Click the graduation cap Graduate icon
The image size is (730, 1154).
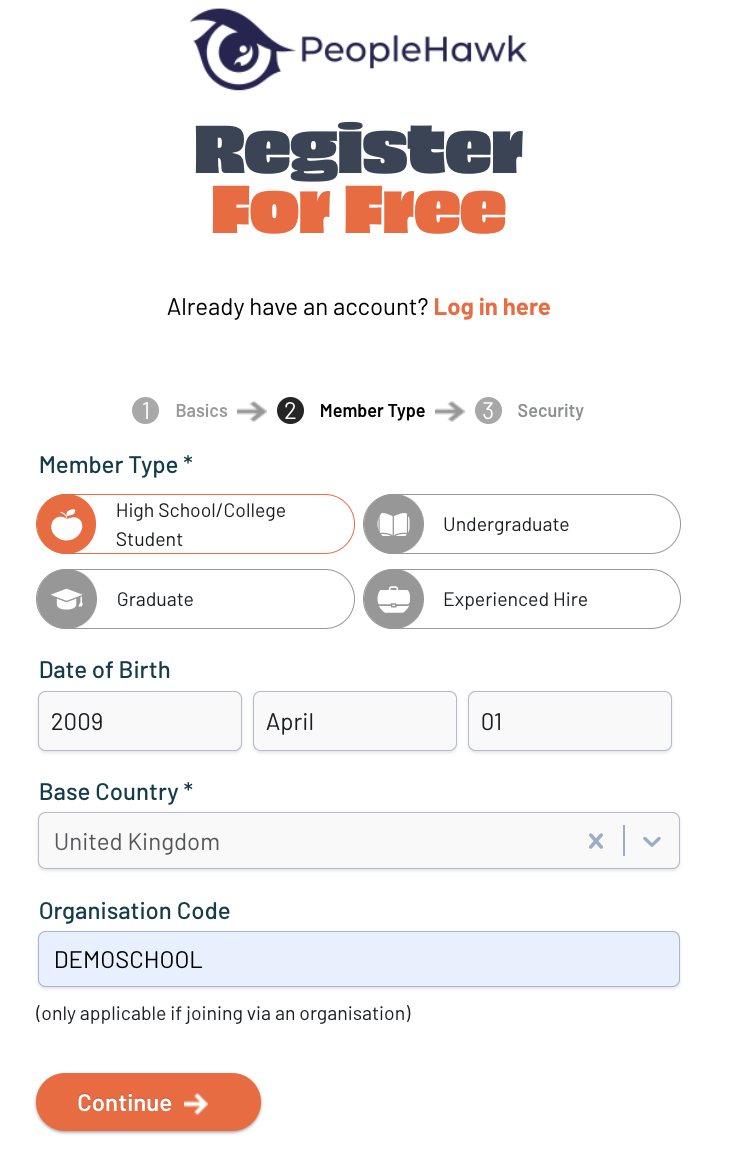[x=66, y=599]
